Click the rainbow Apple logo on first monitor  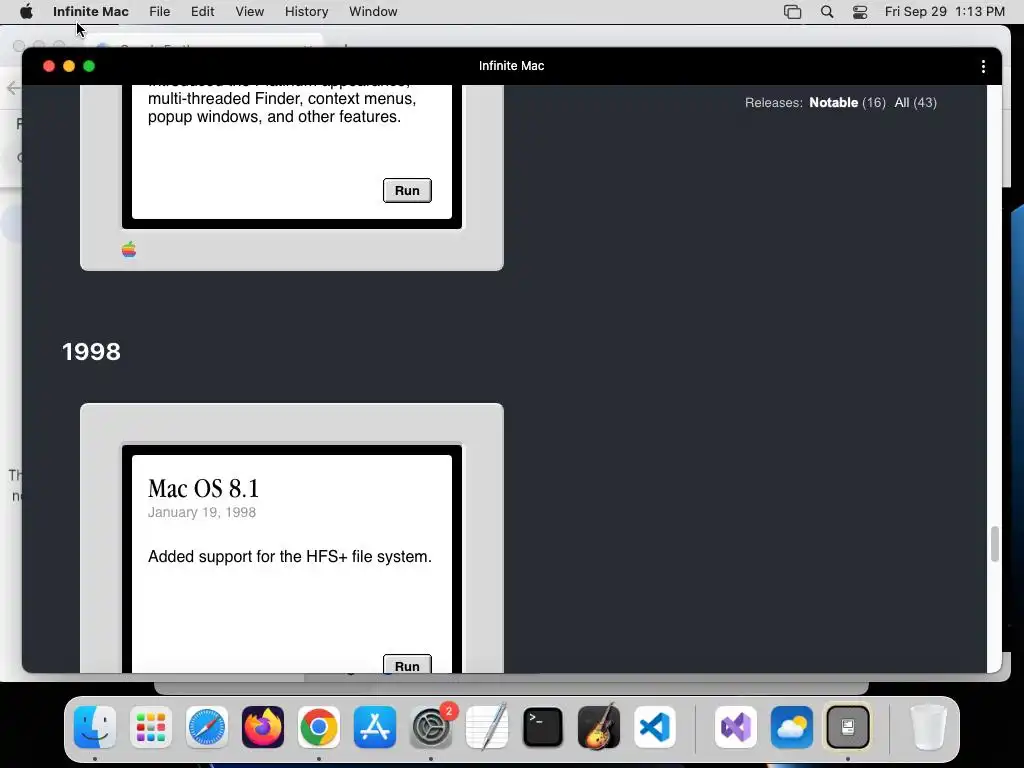[129, 249]
